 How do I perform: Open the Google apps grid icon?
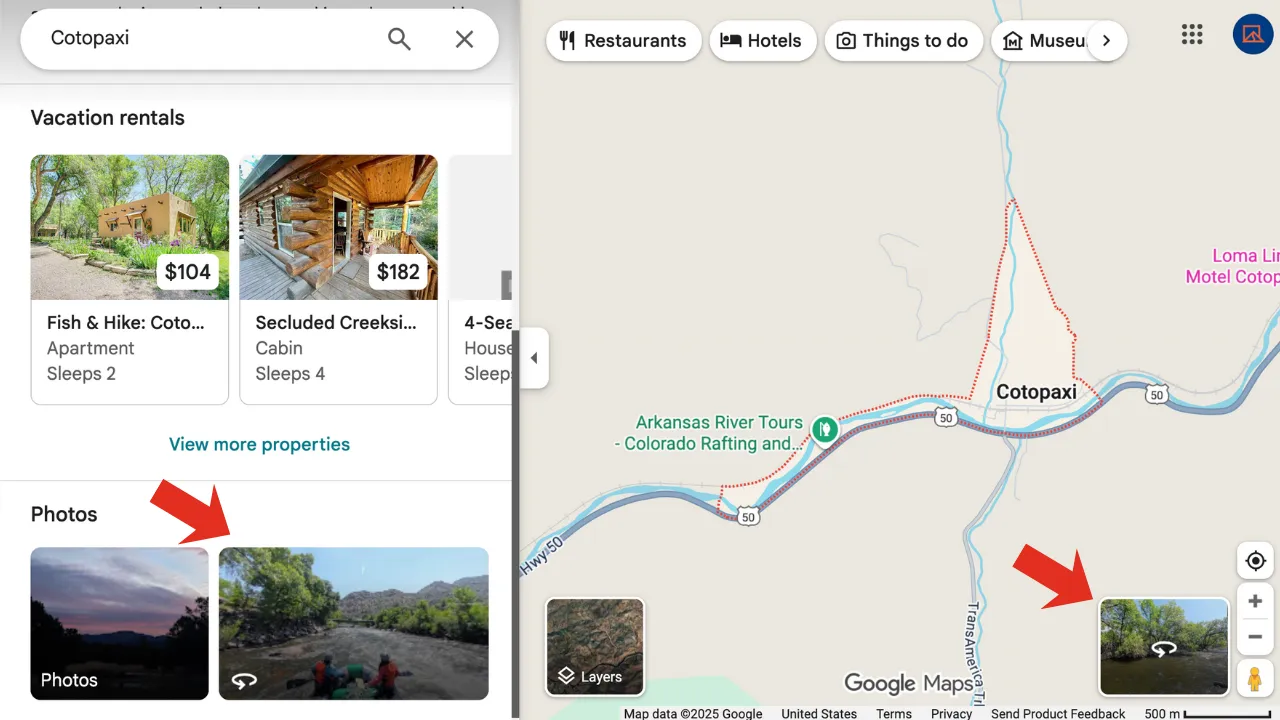[x=1192, y=33]
